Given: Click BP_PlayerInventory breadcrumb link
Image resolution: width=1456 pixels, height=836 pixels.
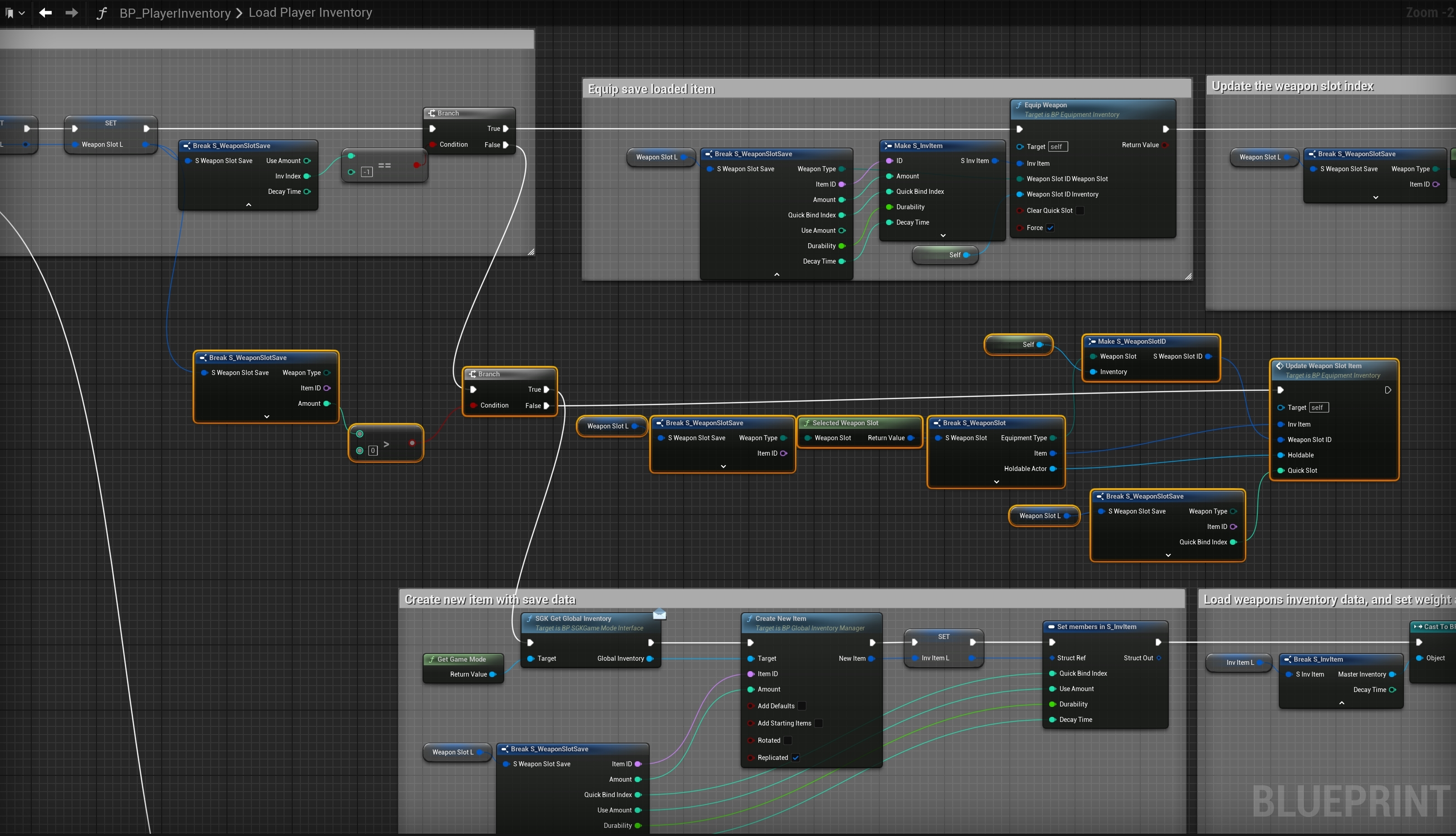Looking at the screenshot, I should pyautogui.click(x=174, y=13).
